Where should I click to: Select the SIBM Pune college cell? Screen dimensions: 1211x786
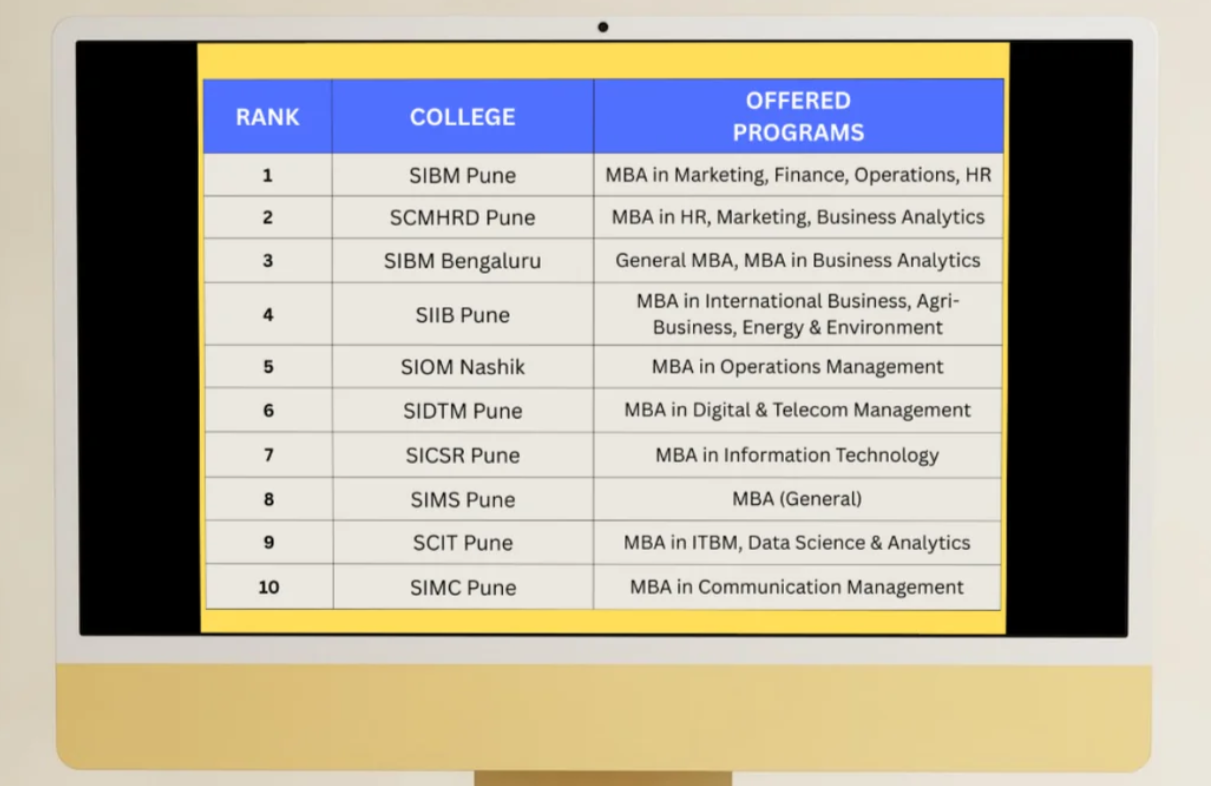tap(462, 175)
